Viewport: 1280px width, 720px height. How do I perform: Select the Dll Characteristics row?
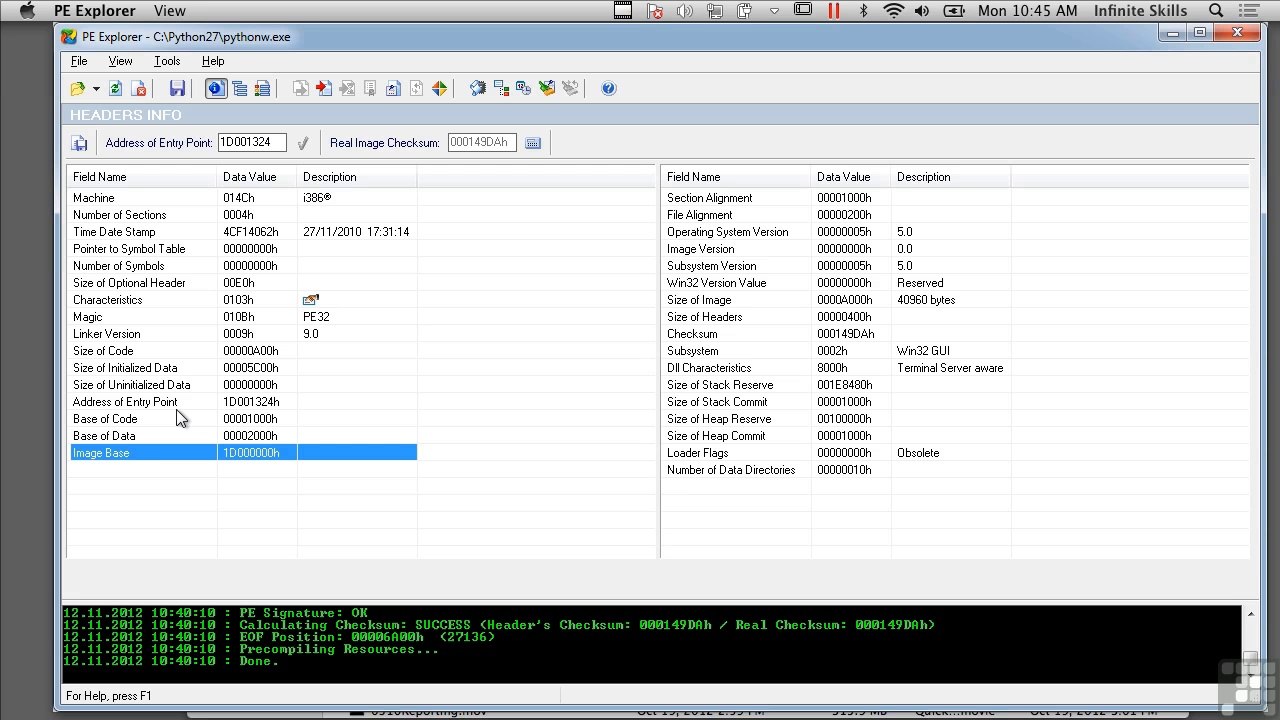tap(837, 368)
